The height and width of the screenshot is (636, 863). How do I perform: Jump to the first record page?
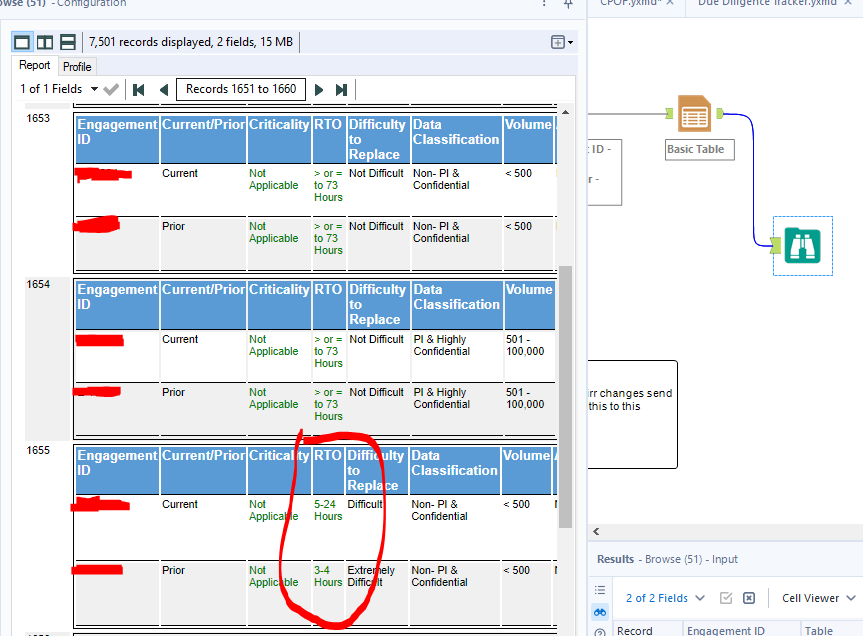click(x=138, y=88)
